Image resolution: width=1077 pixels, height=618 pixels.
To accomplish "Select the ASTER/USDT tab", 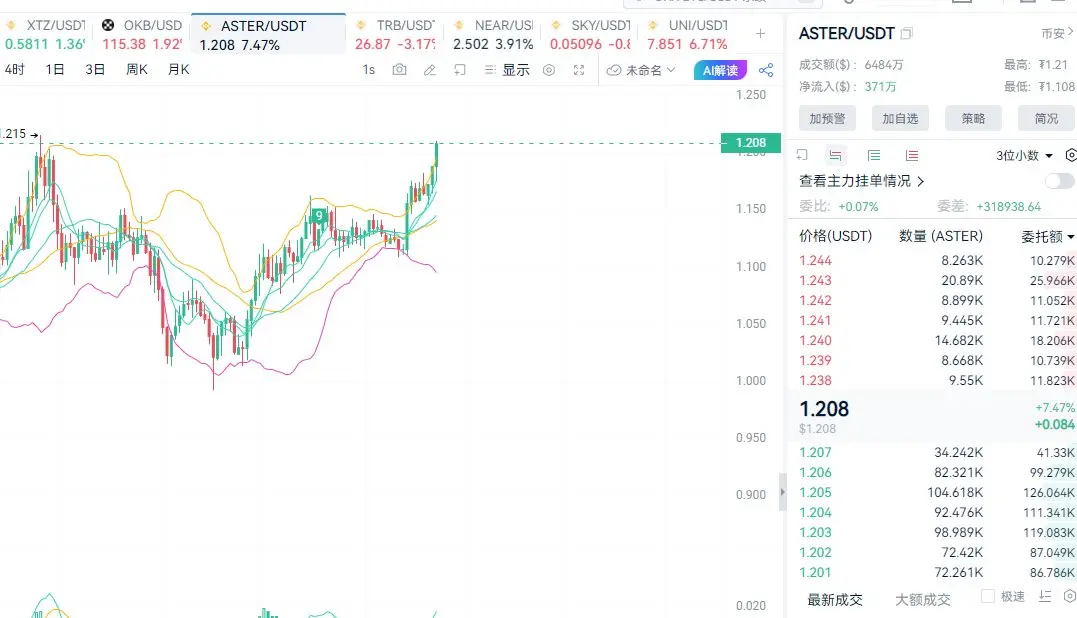I will 269,34.
